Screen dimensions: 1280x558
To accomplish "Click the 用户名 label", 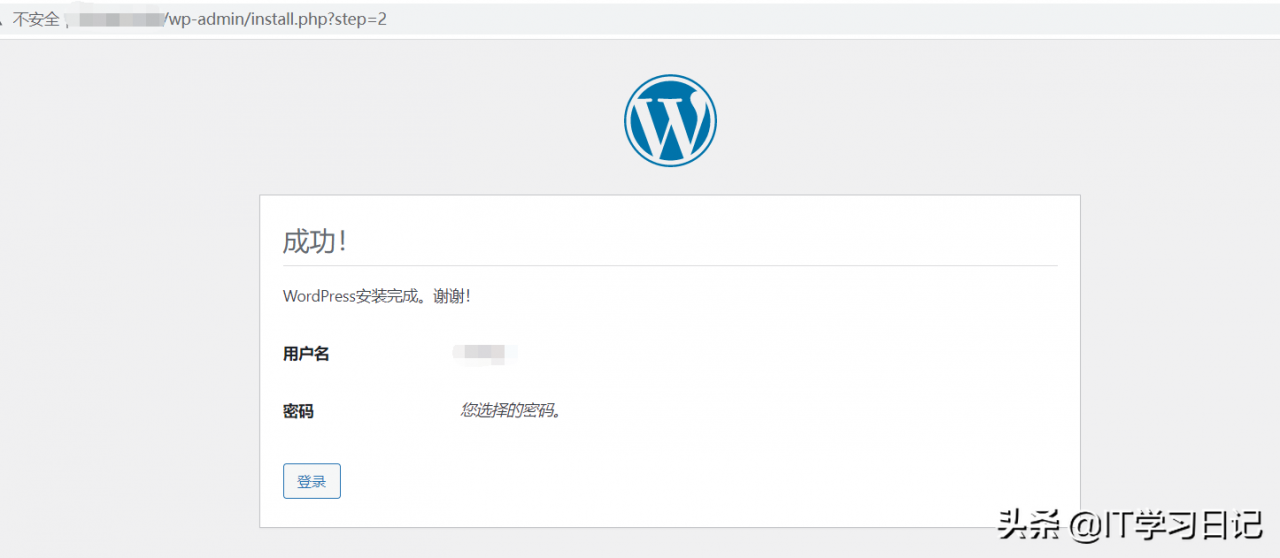I will click(x=306, y=354).
